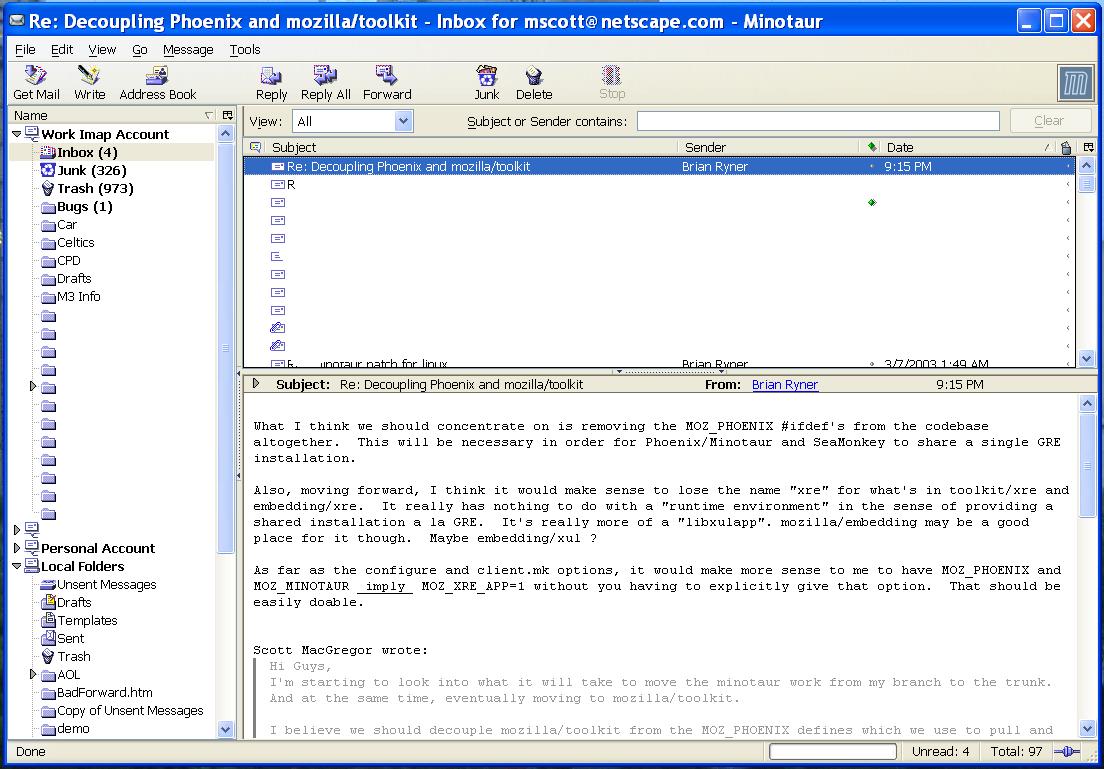
Task: Select the Inbox (4) folder
Action: 87,152
